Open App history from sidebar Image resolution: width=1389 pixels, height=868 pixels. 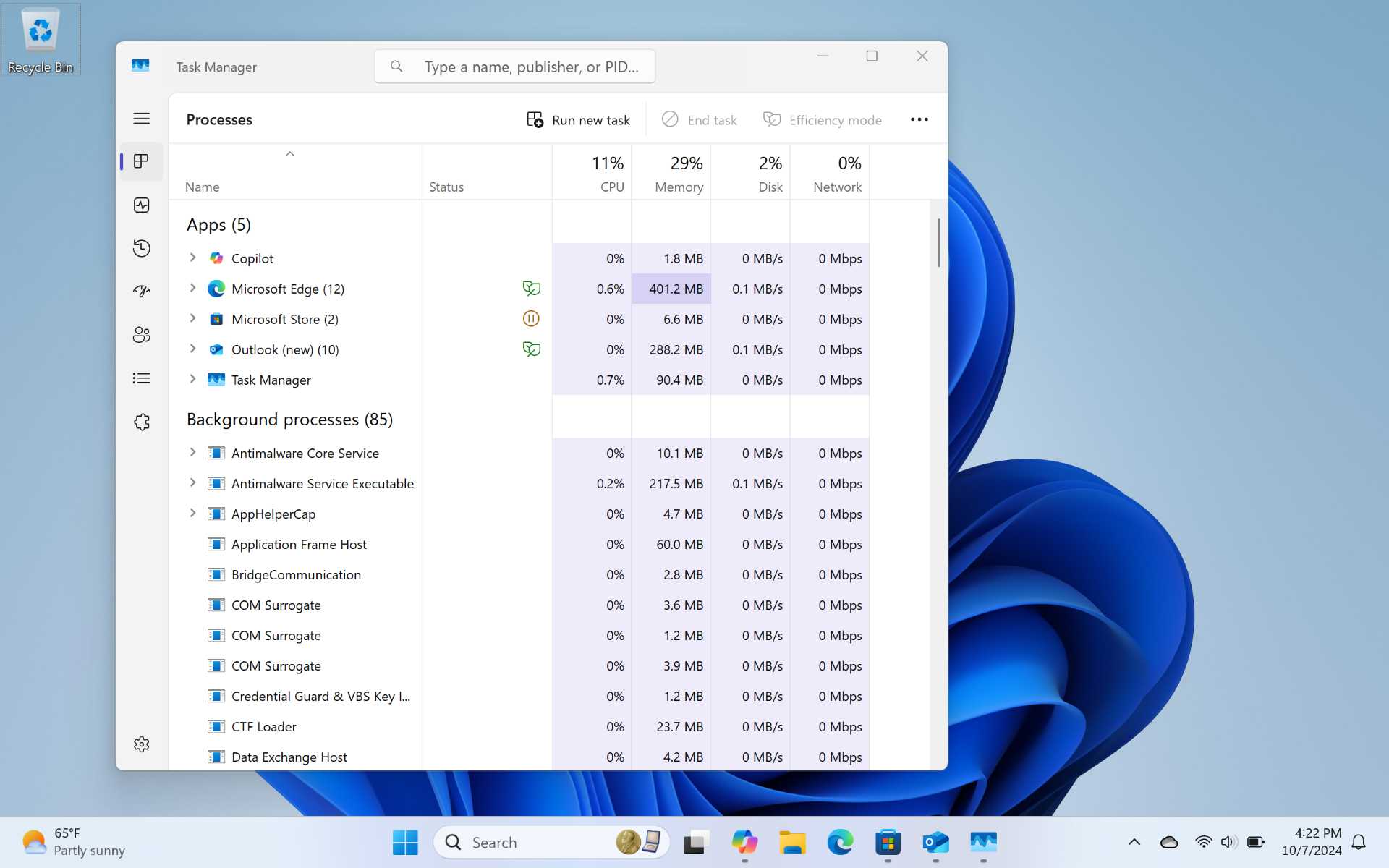click(x=142, y=249)
